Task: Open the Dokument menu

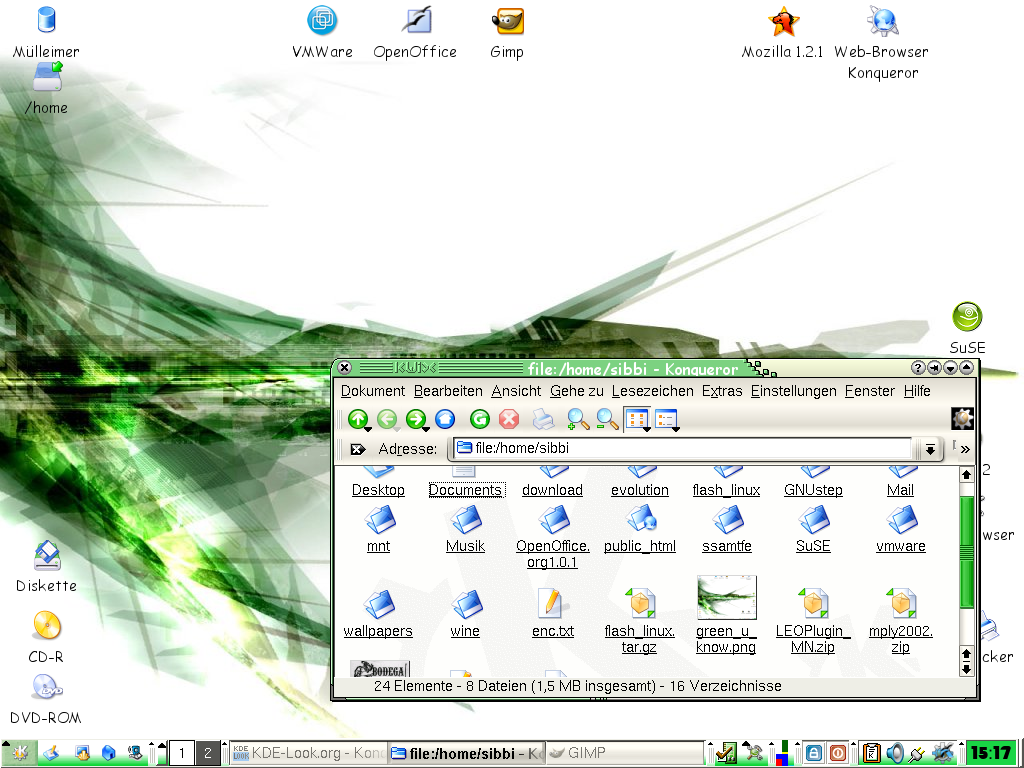Action: tap(373, 391)
